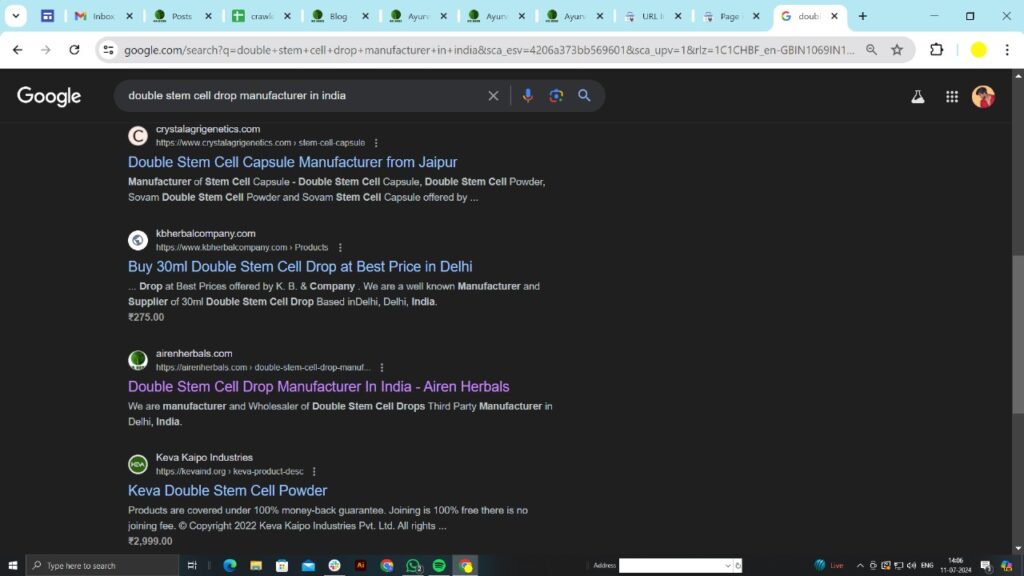Click the Windows taskbar search box
Screen dimensions: 1024x576
coord(102,566)
